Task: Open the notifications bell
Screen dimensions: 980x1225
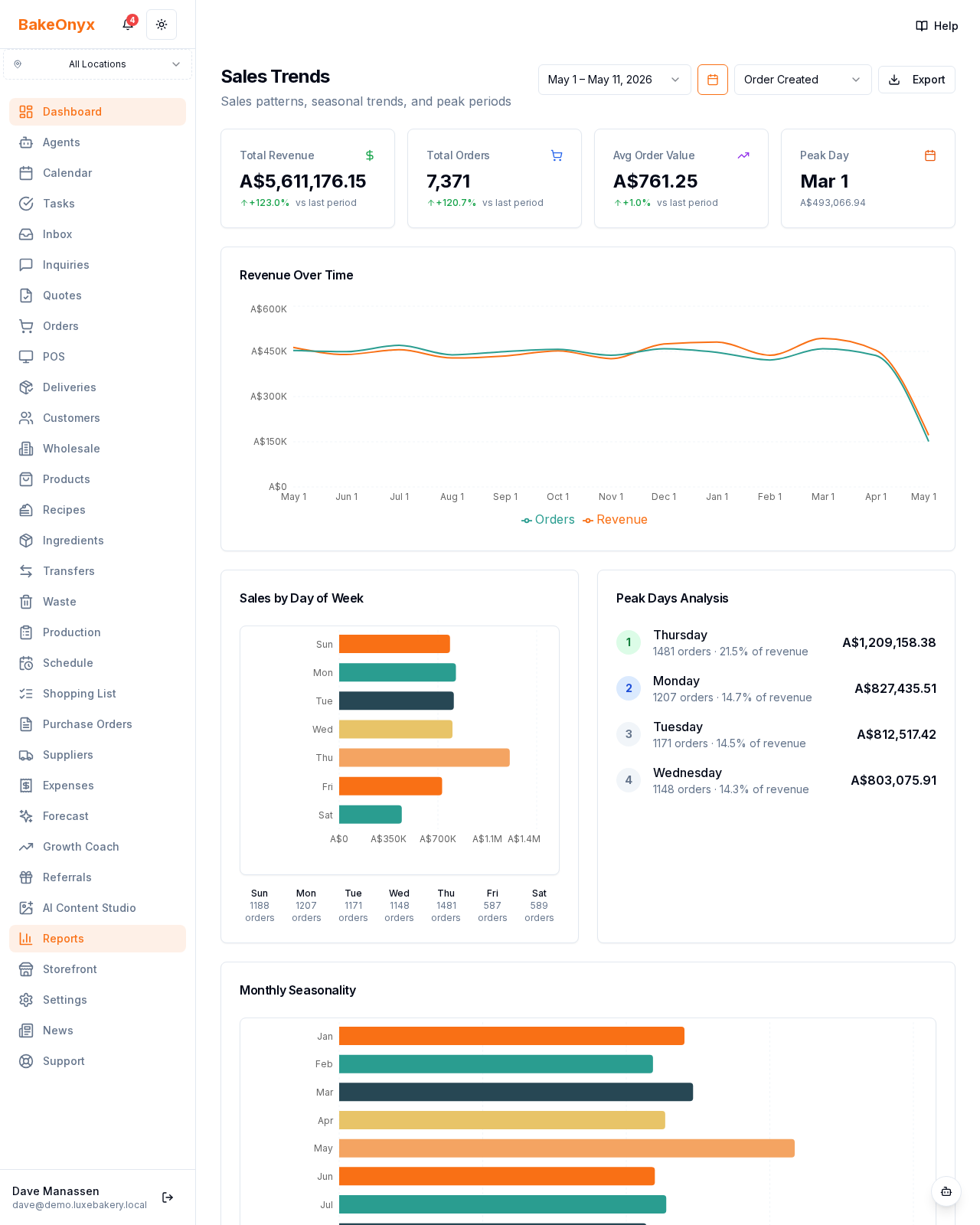Action: [x=128, y=24]
